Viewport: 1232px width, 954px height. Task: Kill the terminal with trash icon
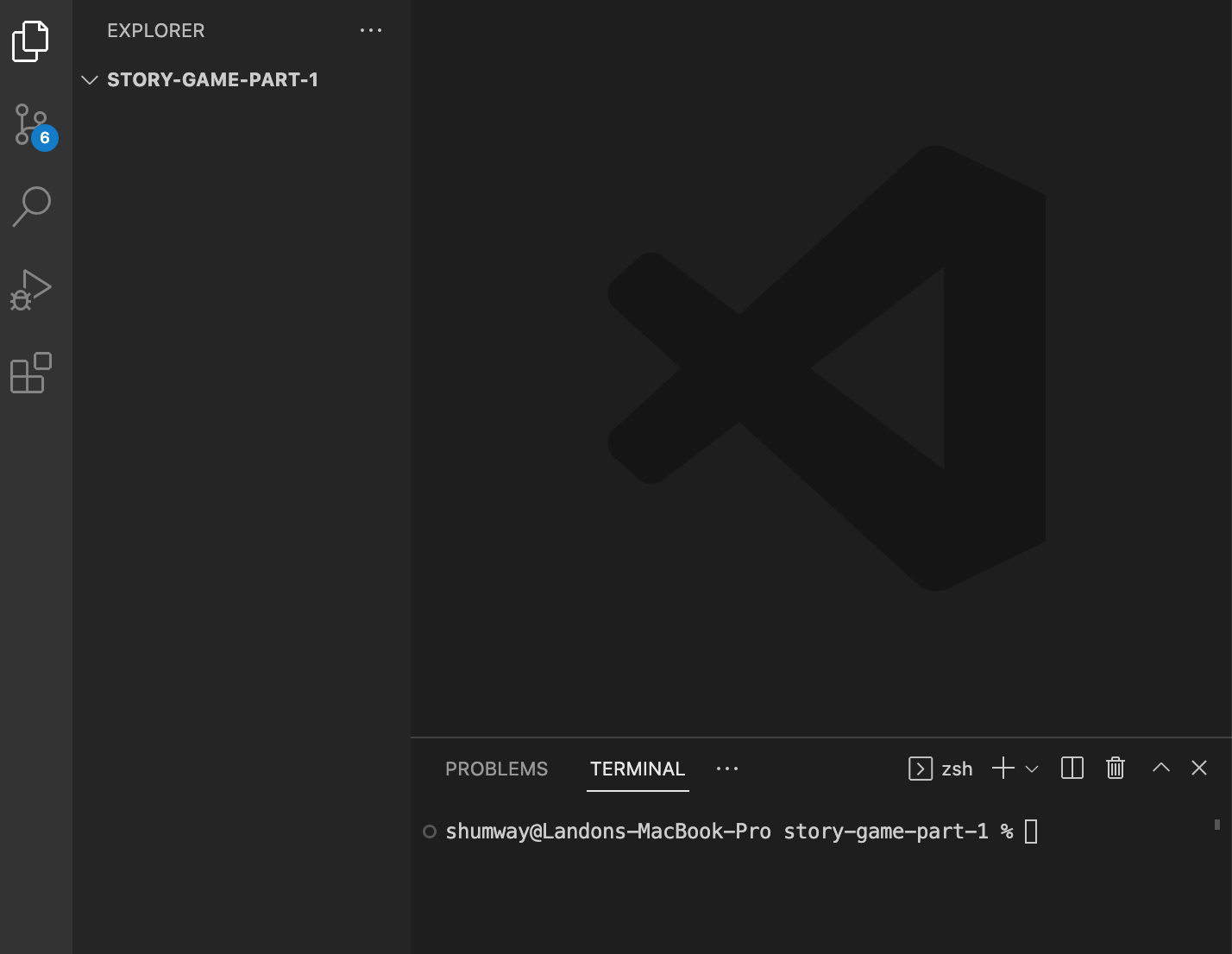pos(1116,768)
